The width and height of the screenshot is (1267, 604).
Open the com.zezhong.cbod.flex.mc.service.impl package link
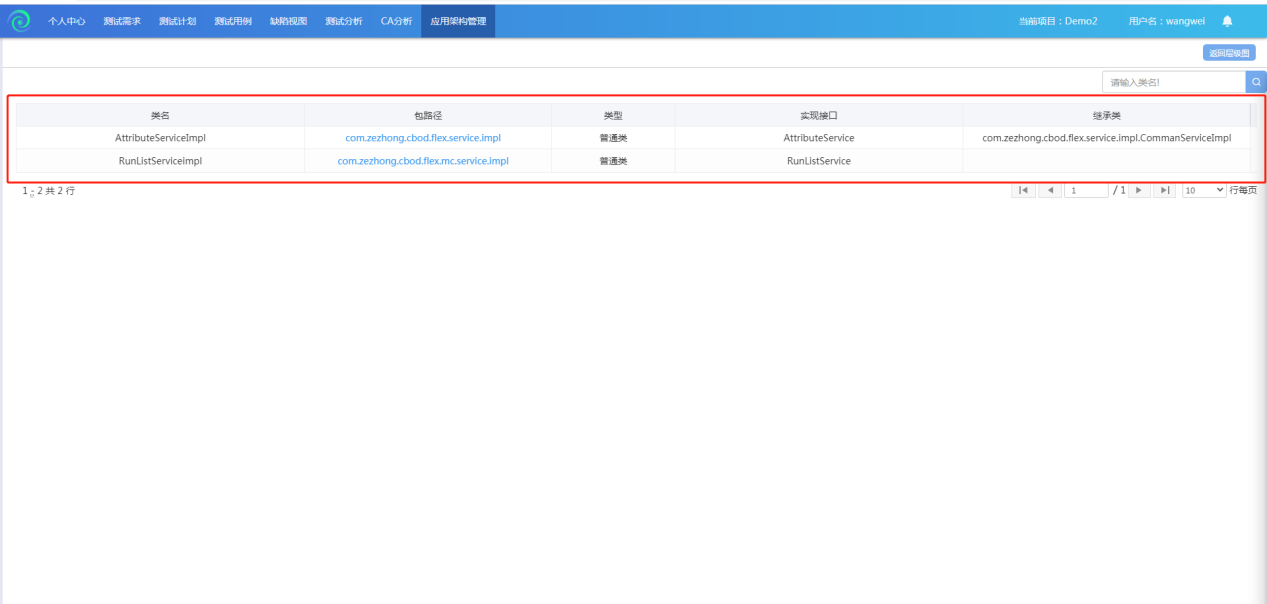(x=423, y=161)
